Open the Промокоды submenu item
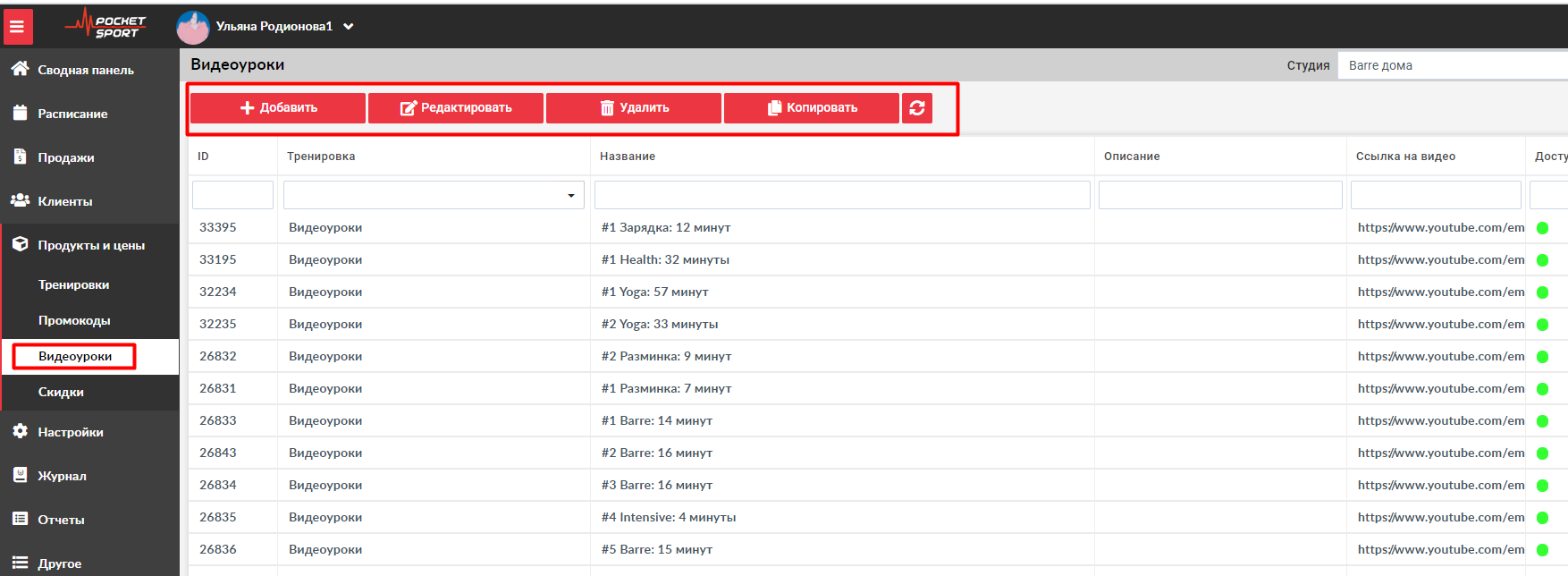 (74, 320)
